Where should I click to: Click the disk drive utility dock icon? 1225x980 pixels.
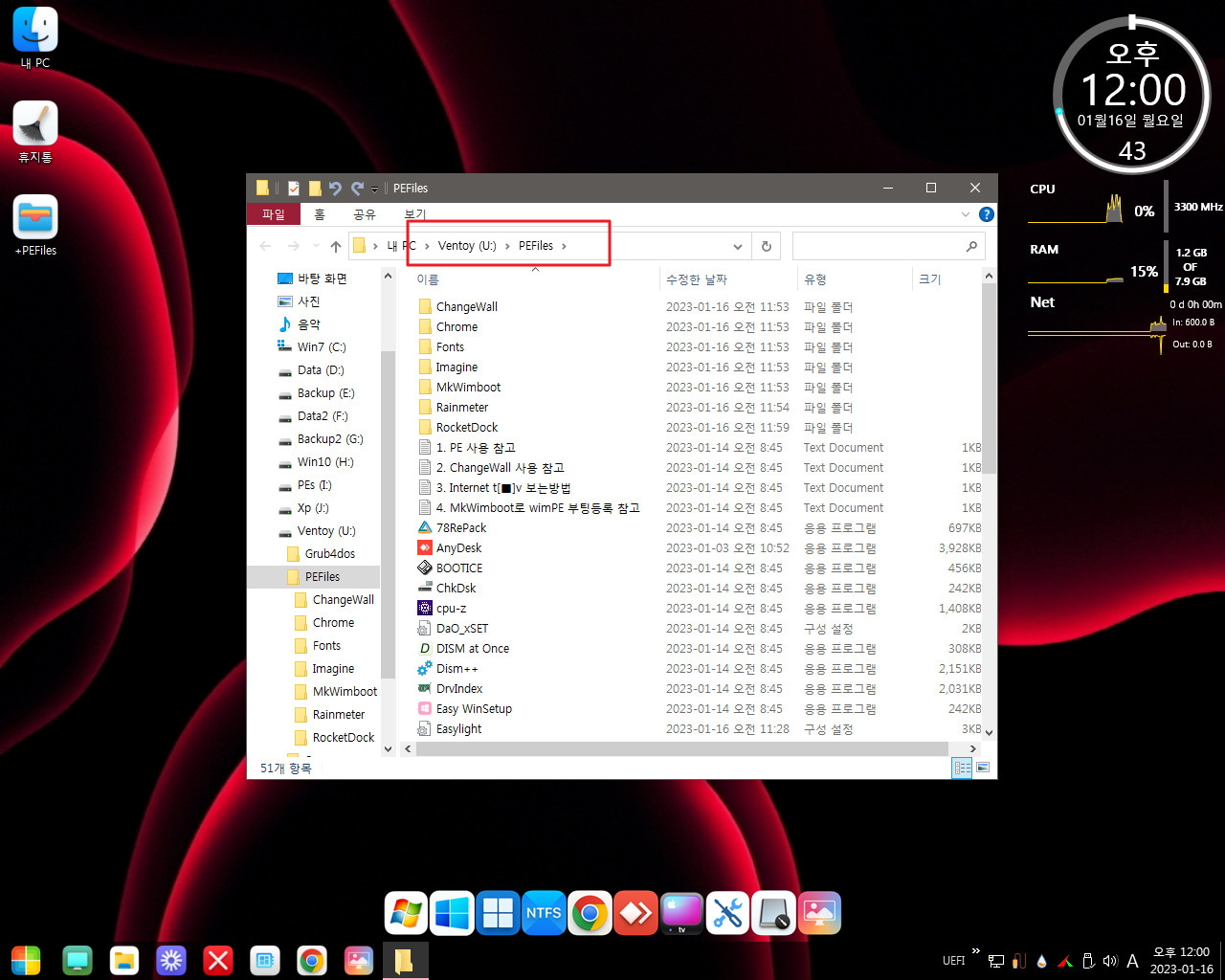[x=773, y=913]
